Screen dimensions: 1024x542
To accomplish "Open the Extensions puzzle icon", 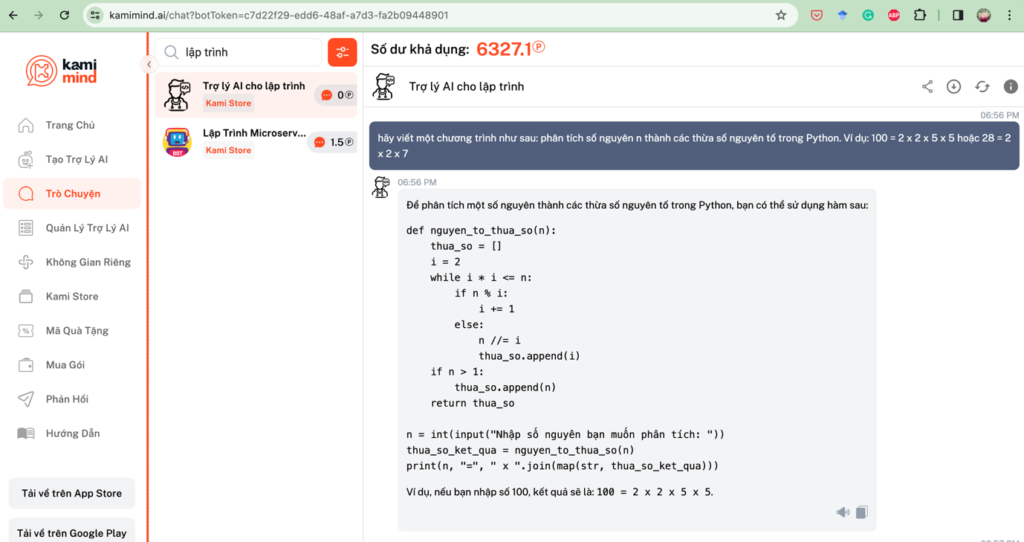I will pos(920,15).
